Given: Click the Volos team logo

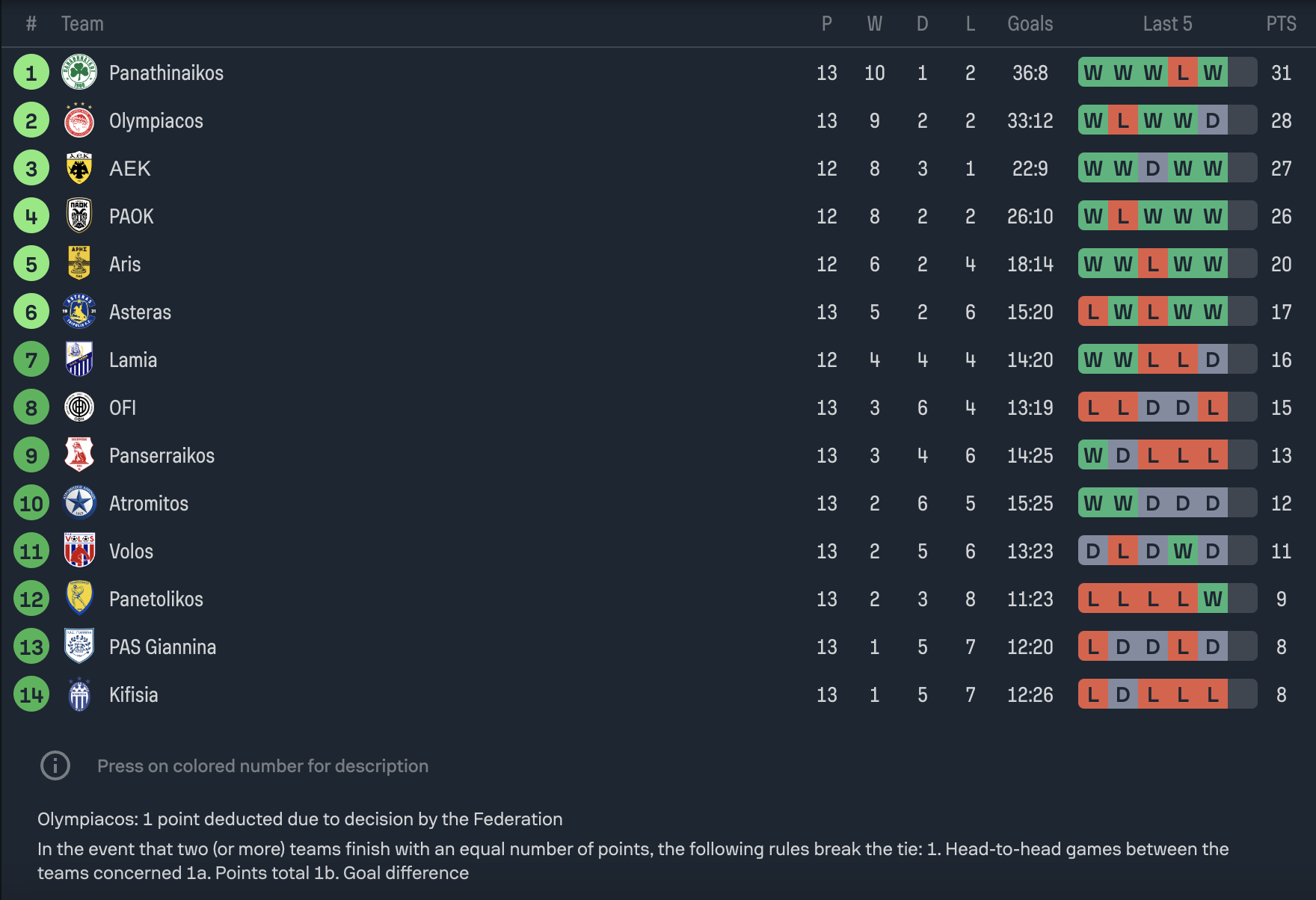Looking at the screenshot, I should coord(79,551).
